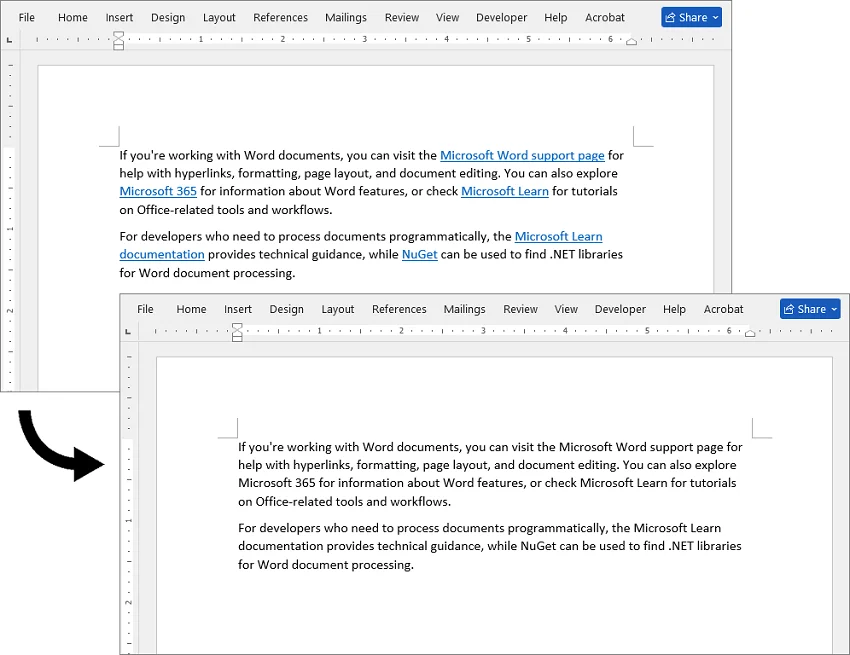Click 'for Word document processing.' in lower document
850x655 pixels.
point(326,564)
